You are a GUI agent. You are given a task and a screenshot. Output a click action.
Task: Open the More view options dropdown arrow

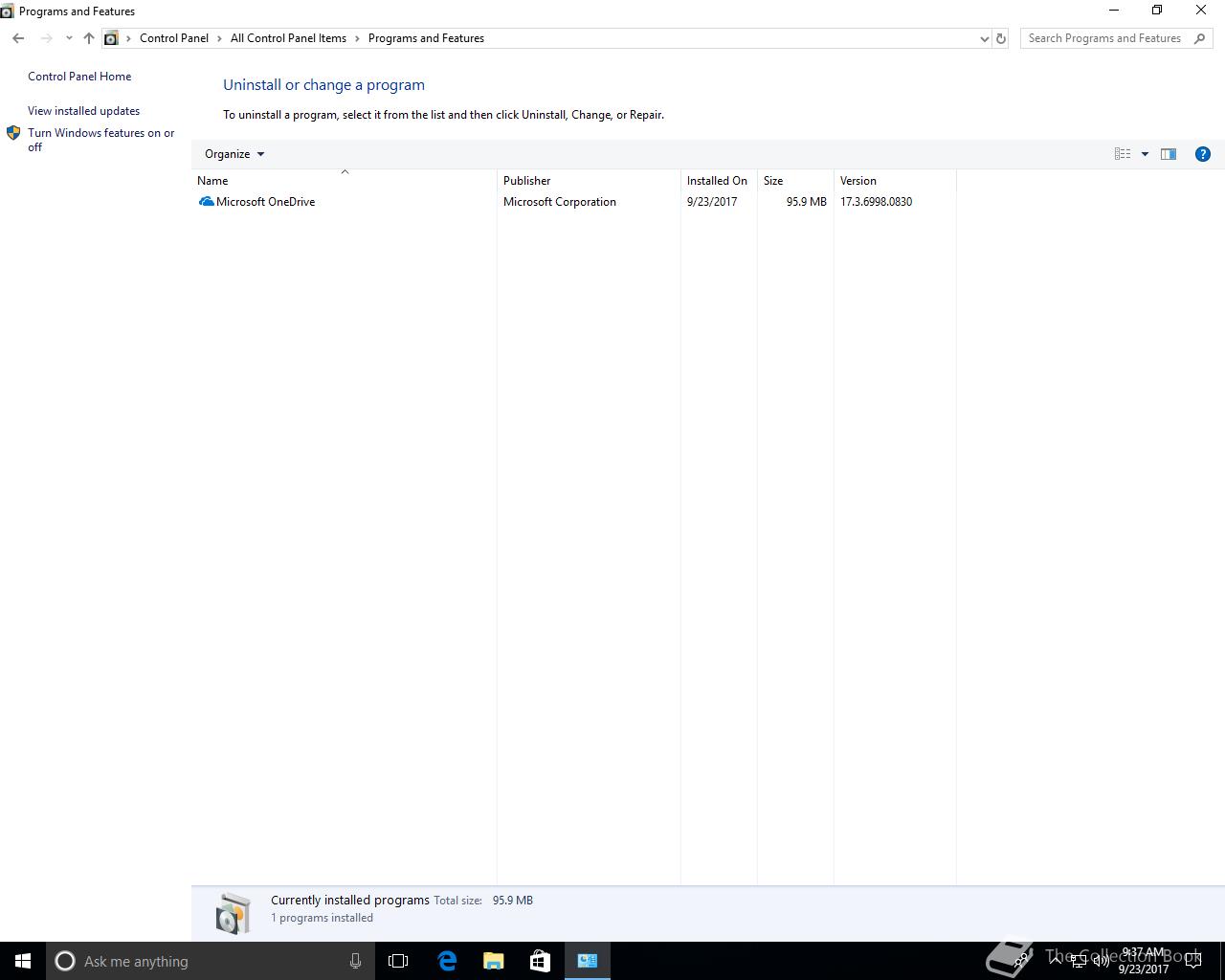point(1145,154)
